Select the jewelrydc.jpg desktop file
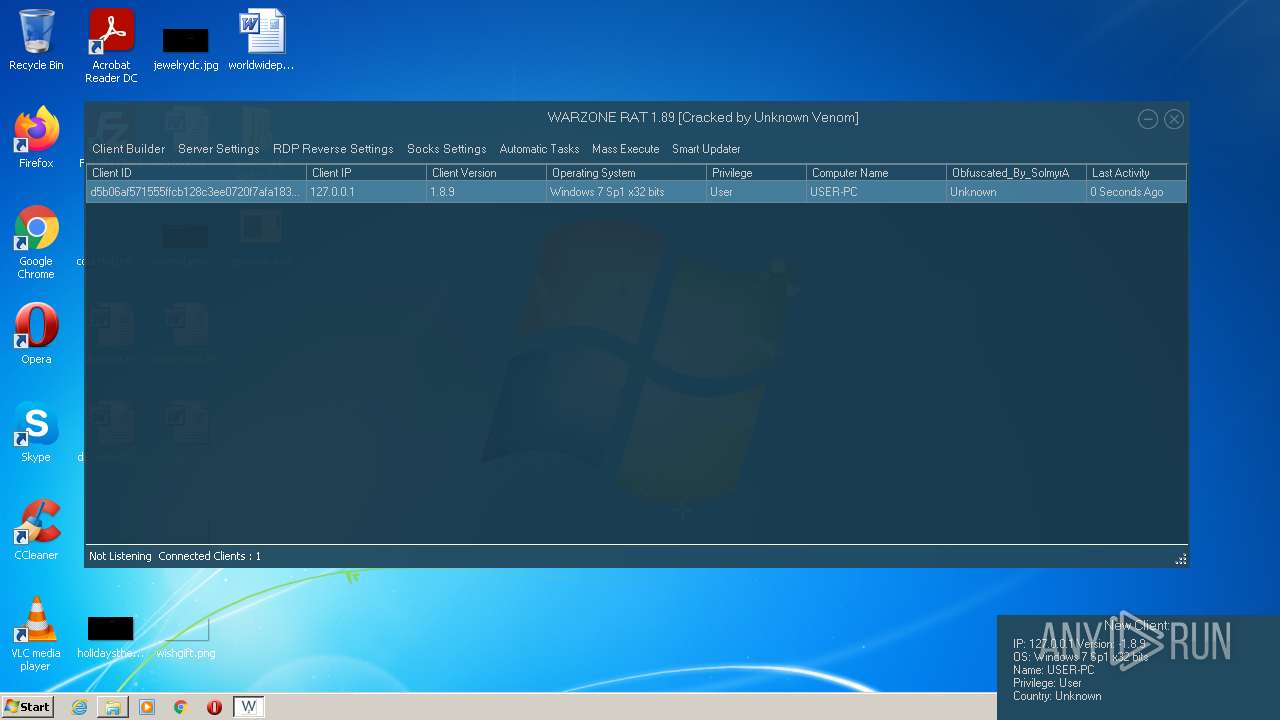Image resolution: width=1280 pixels, height=720 pixels. pos(186,48)
